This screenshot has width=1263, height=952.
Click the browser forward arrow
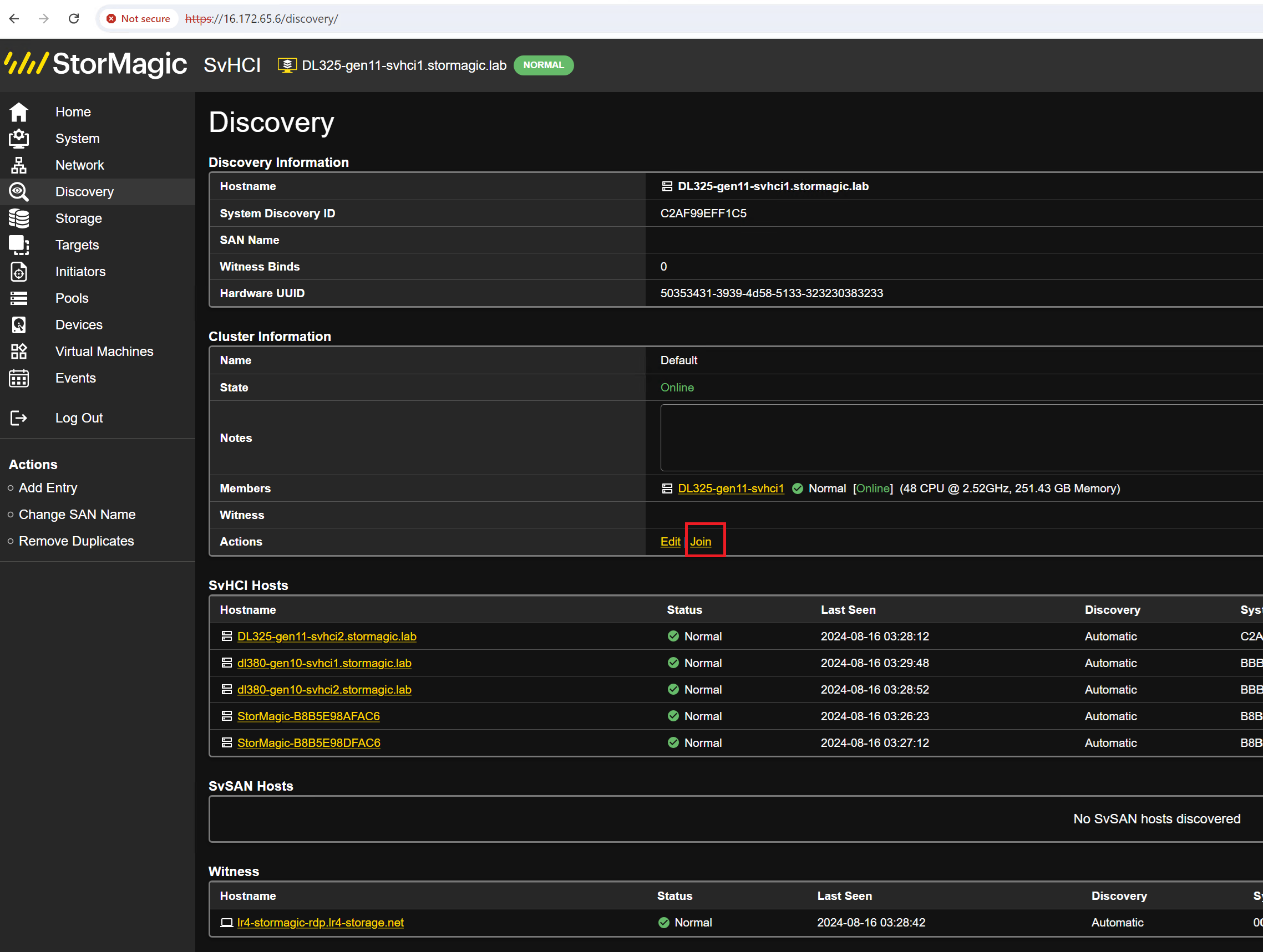pos(44,19)
